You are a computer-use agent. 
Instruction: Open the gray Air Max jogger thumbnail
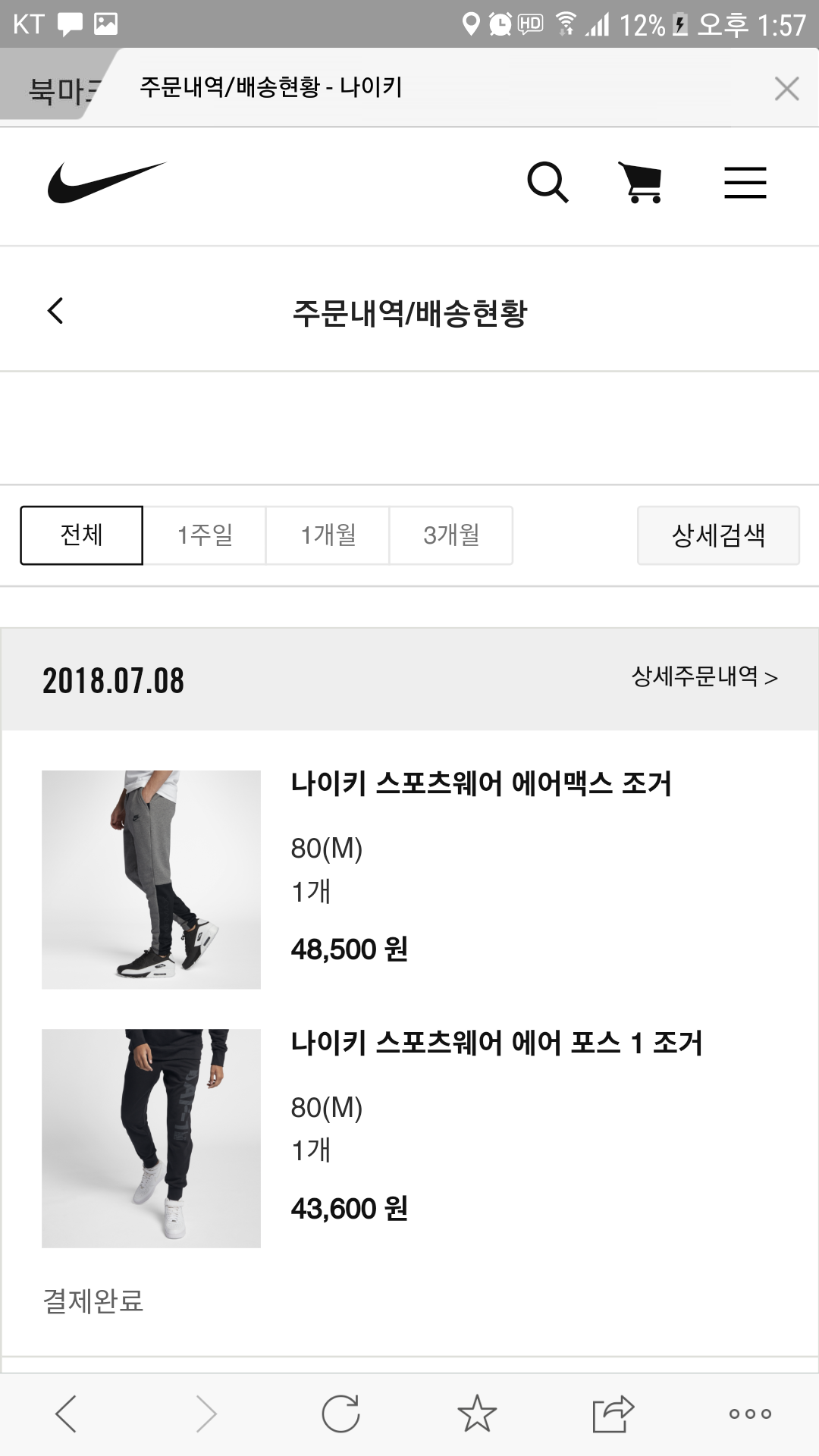151,880
